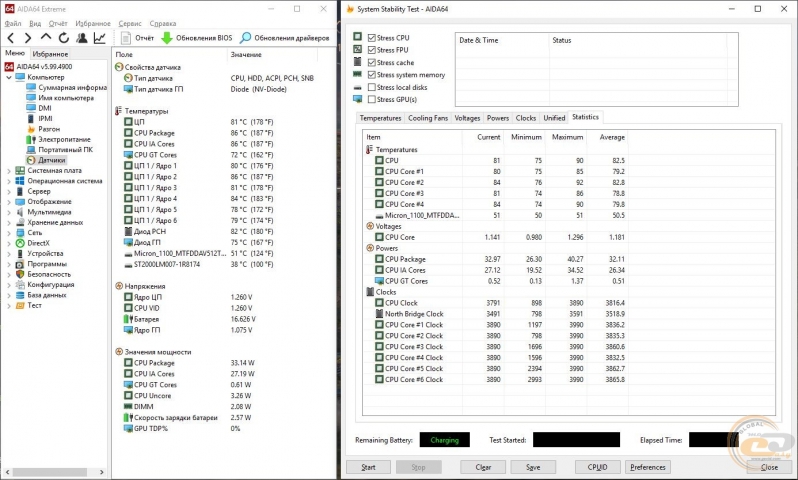Refresh AIDA64 with the circular arrow icon
This screenshot has height=480, width=798.
pyautogui.click(x=64, y=38)
